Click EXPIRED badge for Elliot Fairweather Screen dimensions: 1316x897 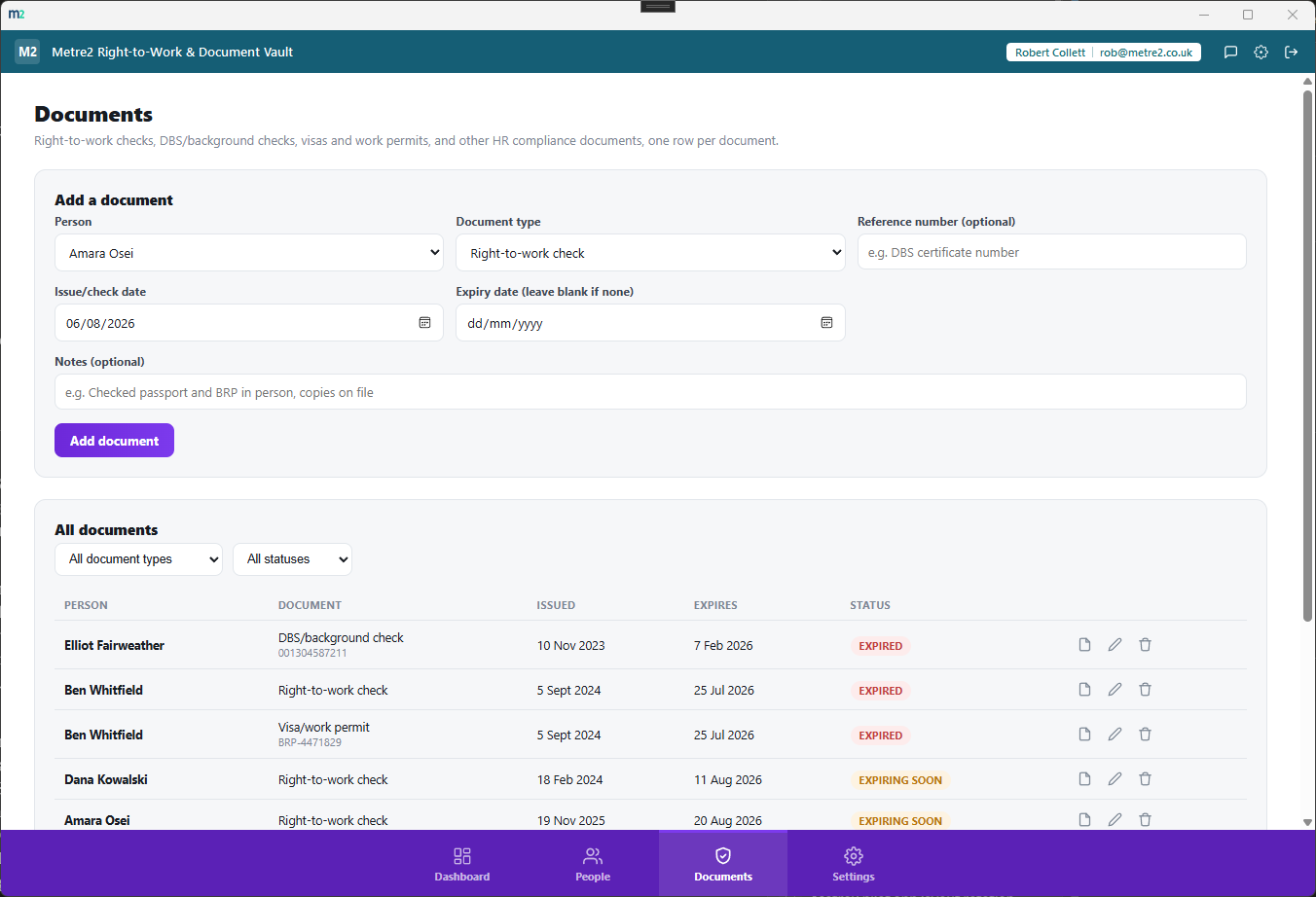[x=881, y=646]
